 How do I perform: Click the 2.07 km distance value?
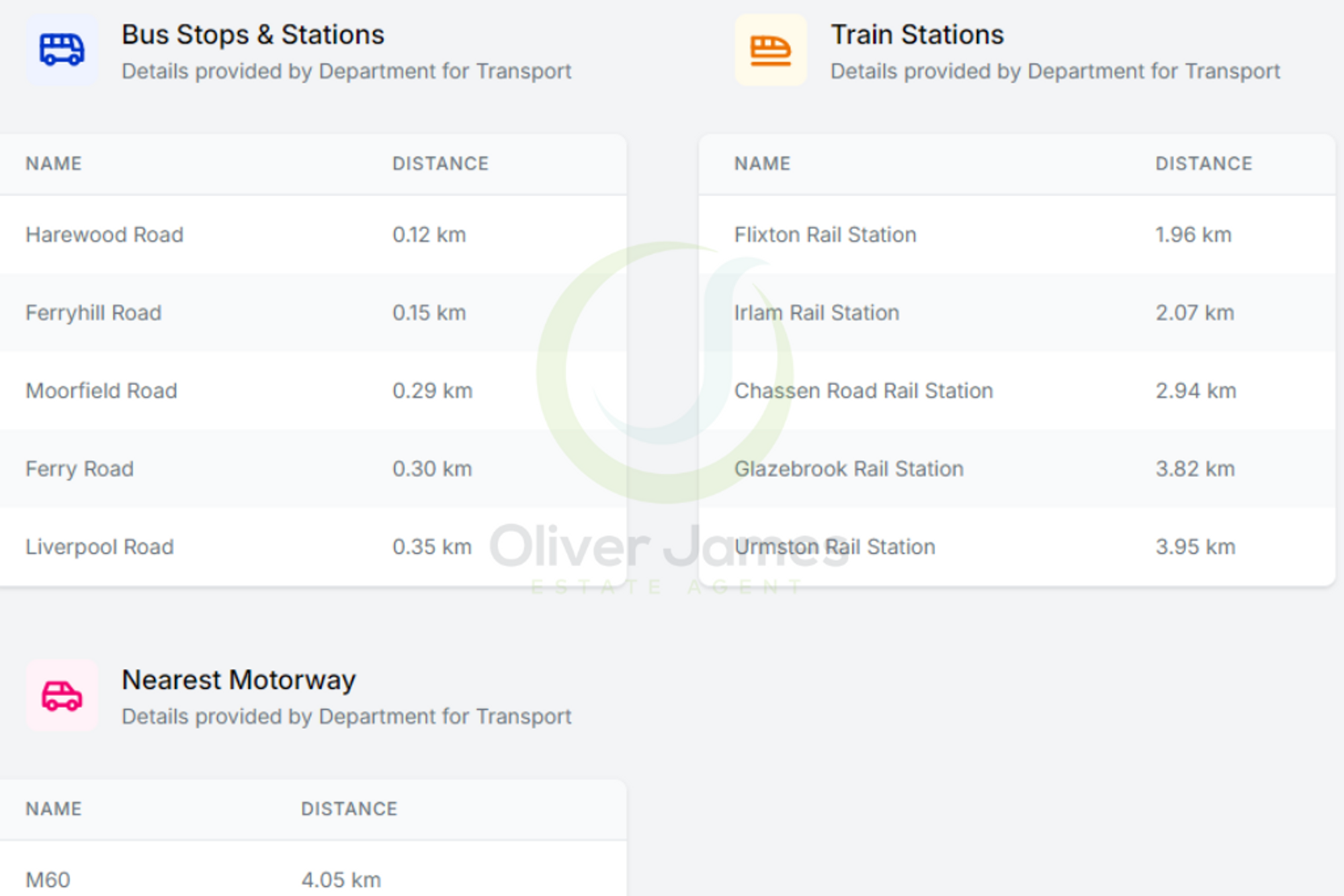click(x=1195, y=313)
